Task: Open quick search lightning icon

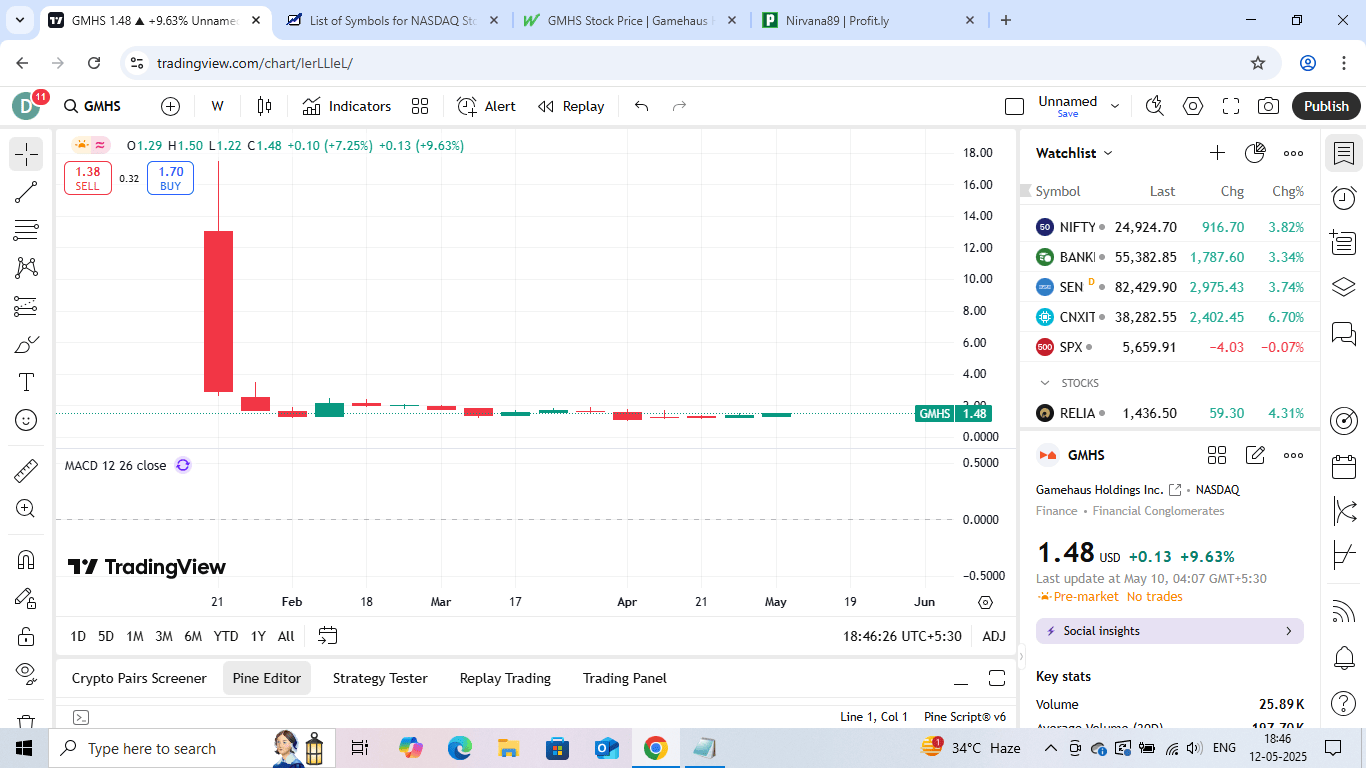Action: 1155,106
